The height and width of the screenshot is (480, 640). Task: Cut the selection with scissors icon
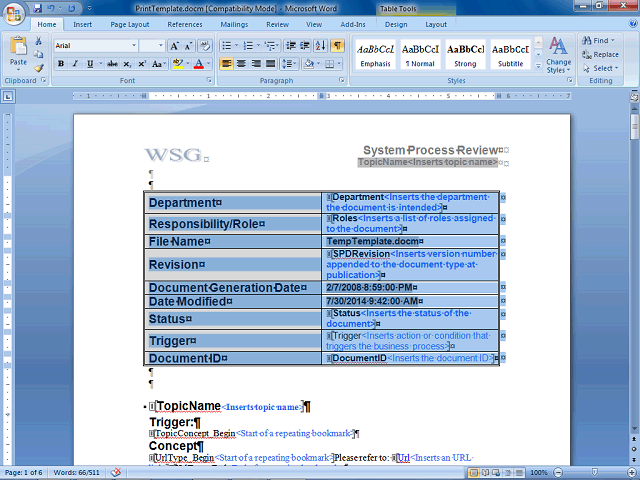click(x=38, y=41)
